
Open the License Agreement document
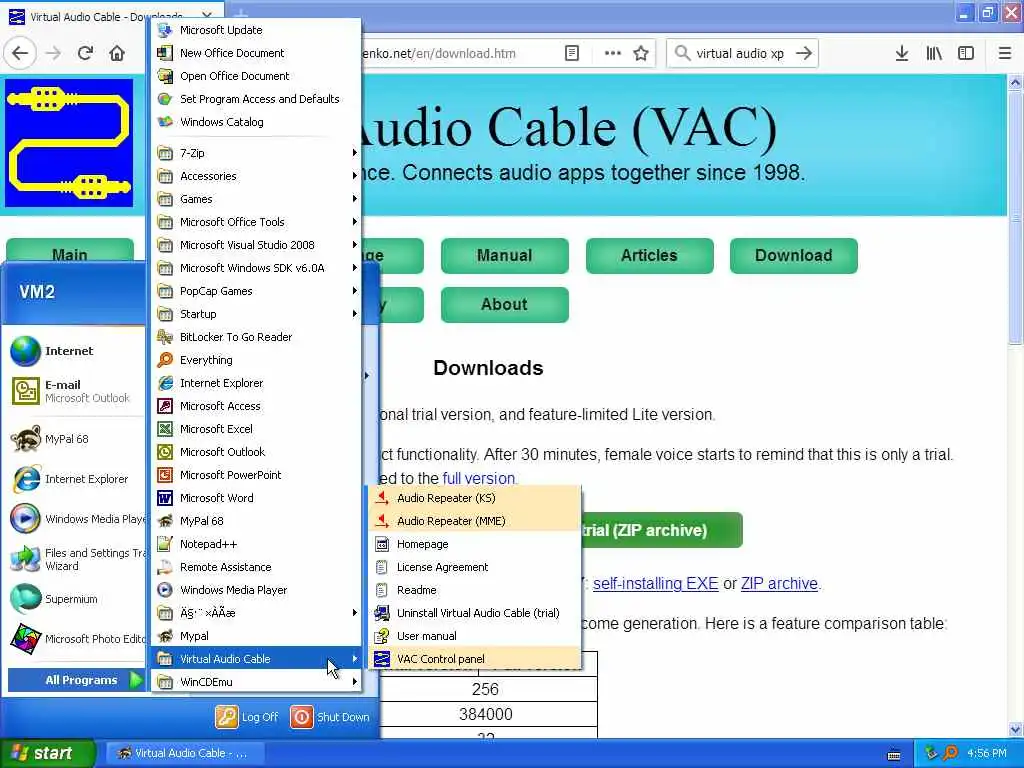[x=475, y=567]
